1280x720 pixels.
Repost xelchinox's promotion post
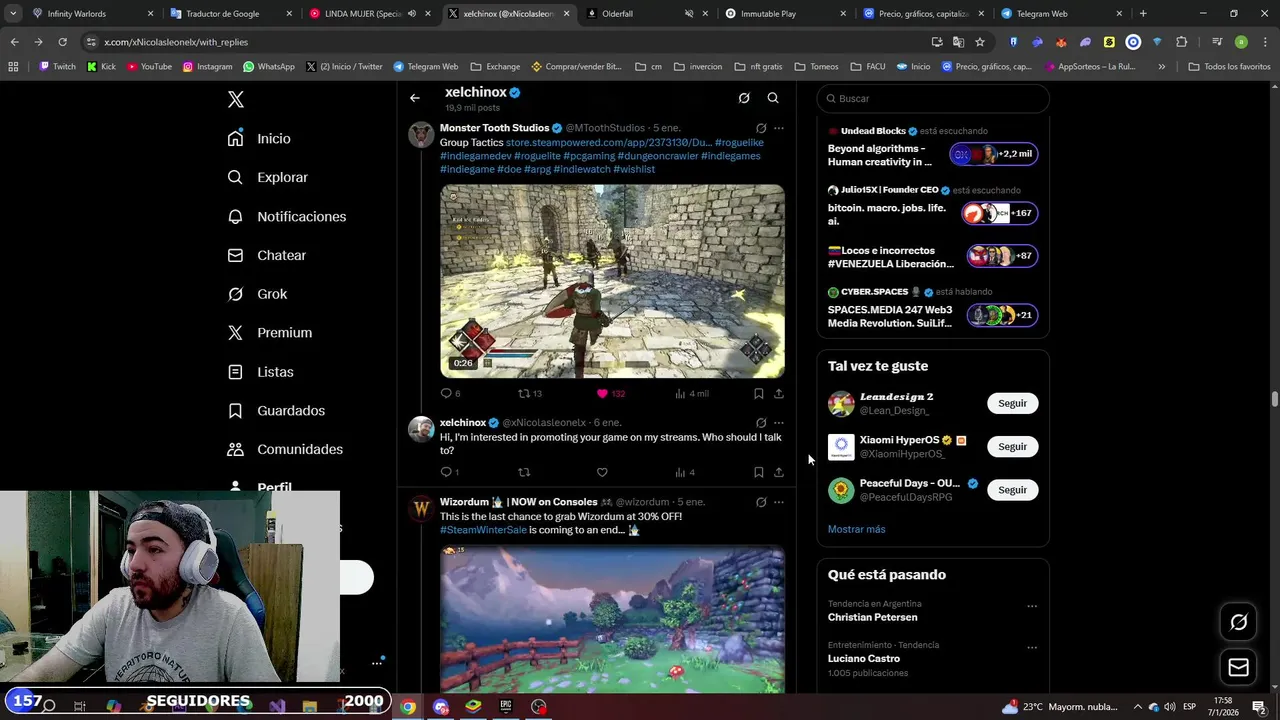[524, 473]
